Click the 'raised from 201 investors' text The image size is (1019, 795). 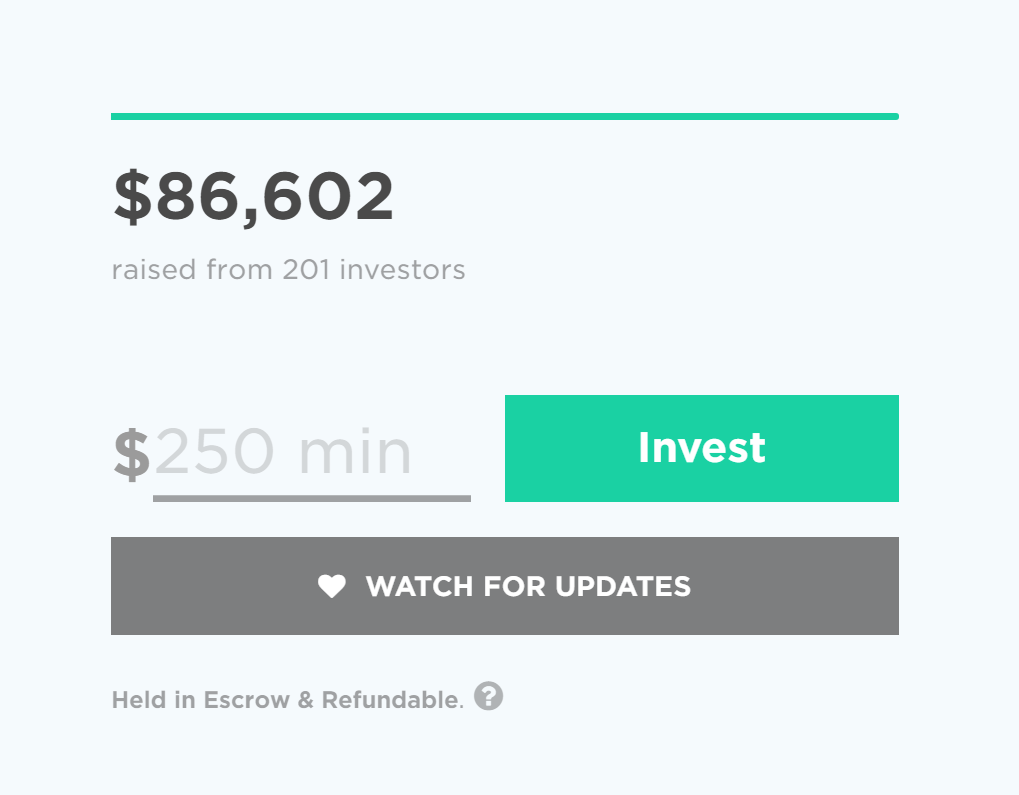(289, 270)
